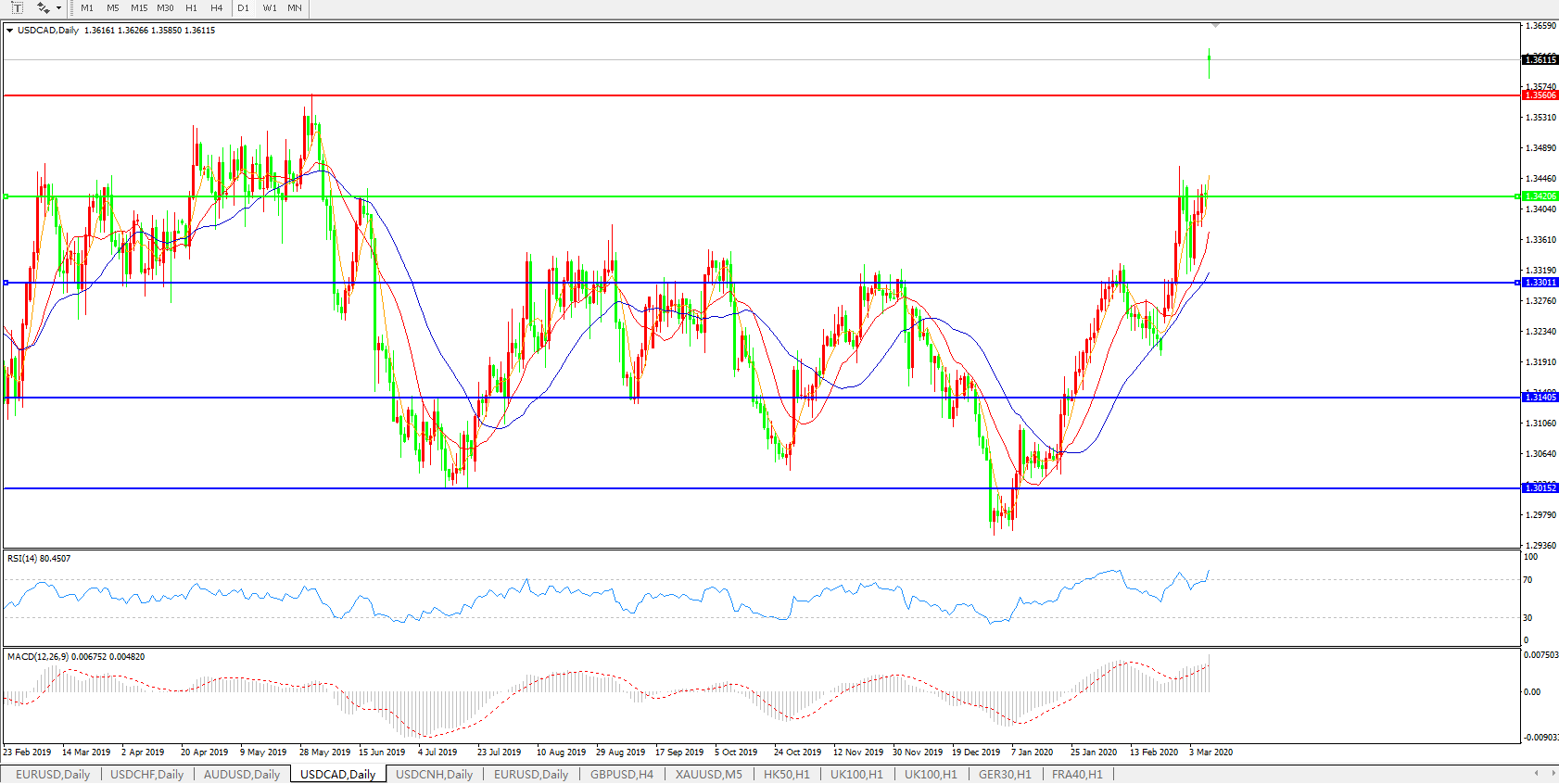Click the arrows objects tool icon
The height and width of the screenshot is (784, 1559).
(43, 8)
